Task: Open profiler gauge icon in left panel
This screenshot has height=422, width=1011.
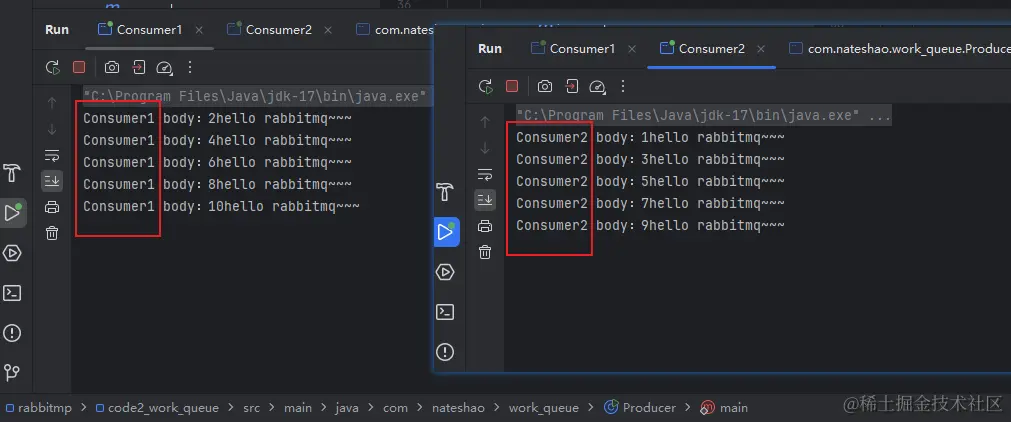Action: [165, 67]
